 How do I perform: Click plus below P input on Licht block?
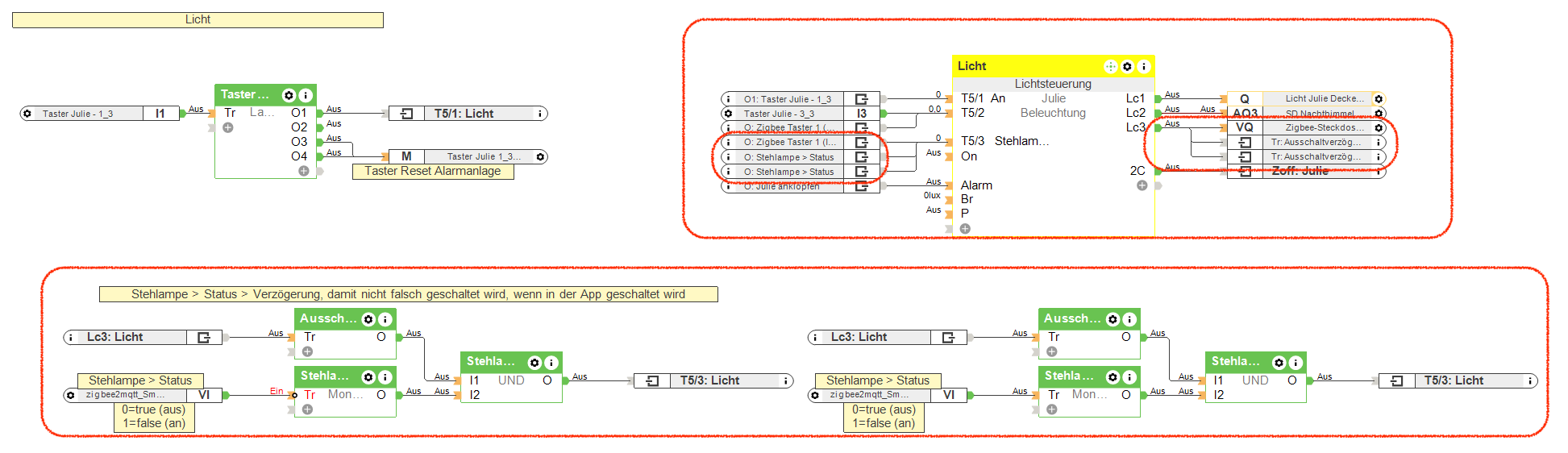pos(965,229)
